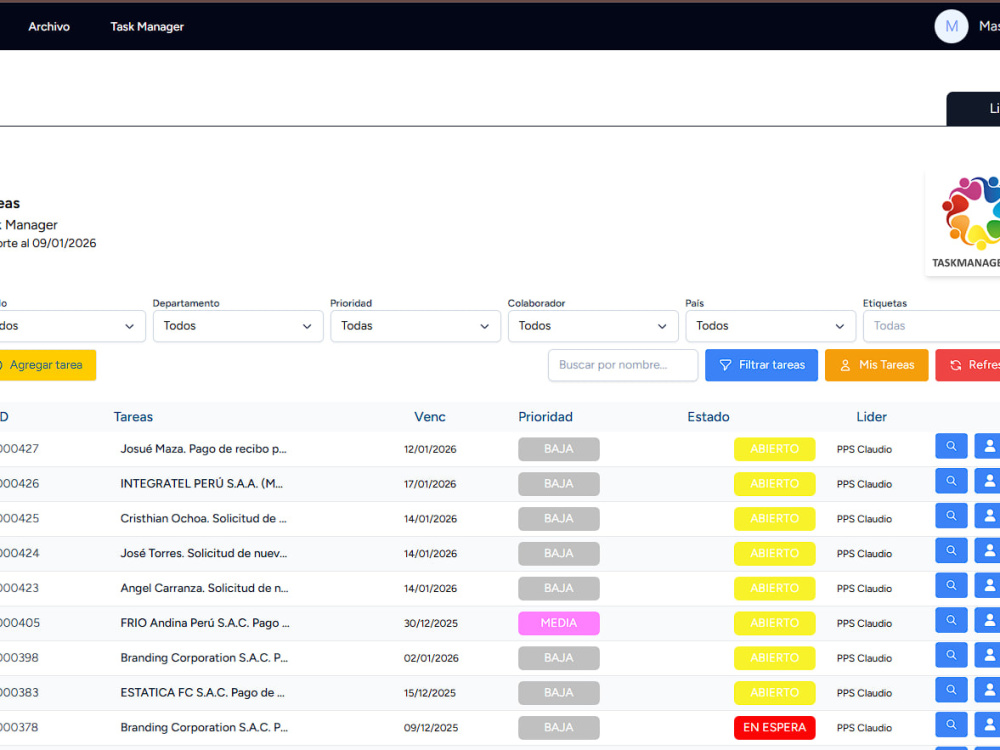Click person icon in task 000398 row
The height and width of the screenshot is (750, 1000).
(988, 655)
